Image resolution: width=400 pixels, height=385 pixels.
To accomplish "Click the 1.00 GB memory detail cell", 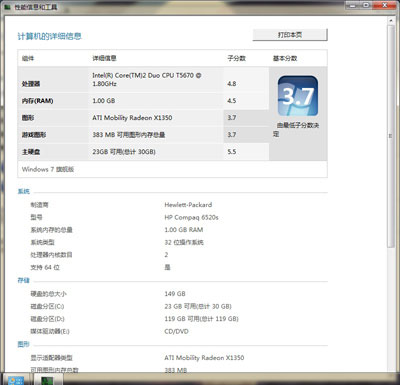I will tap(104, 101).
